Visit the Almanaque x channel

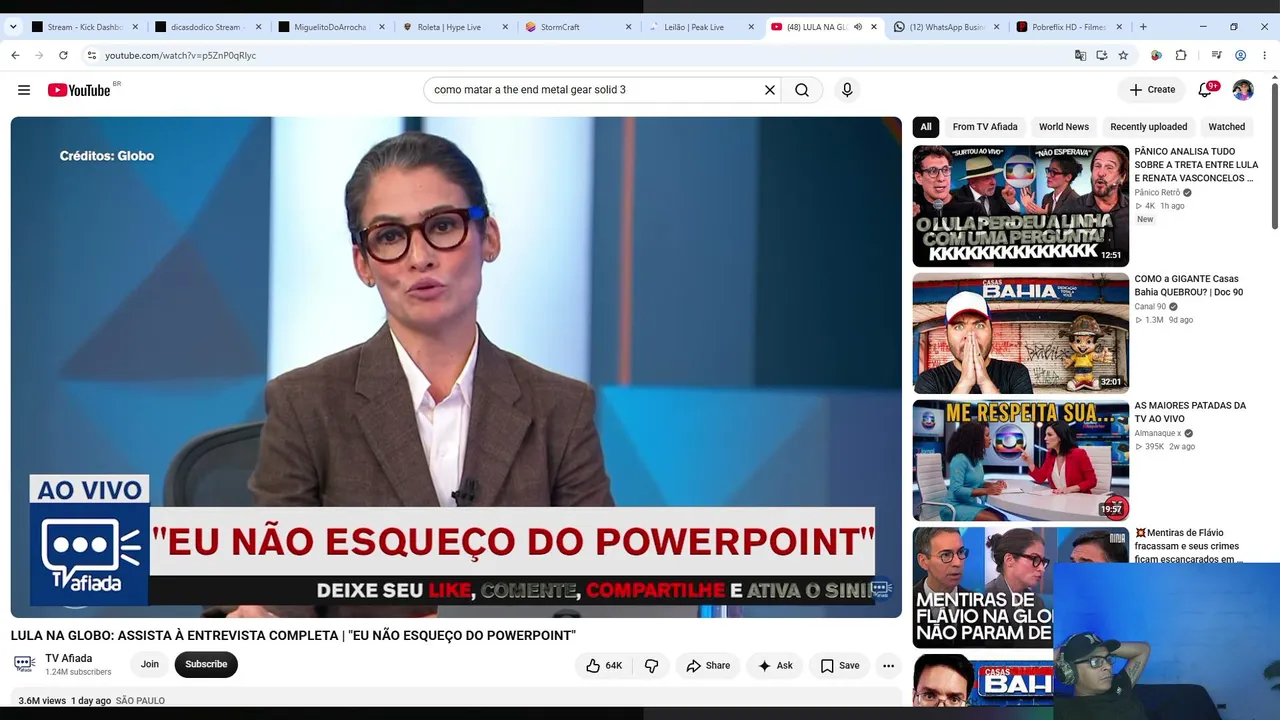click(x=1158, y=433)
